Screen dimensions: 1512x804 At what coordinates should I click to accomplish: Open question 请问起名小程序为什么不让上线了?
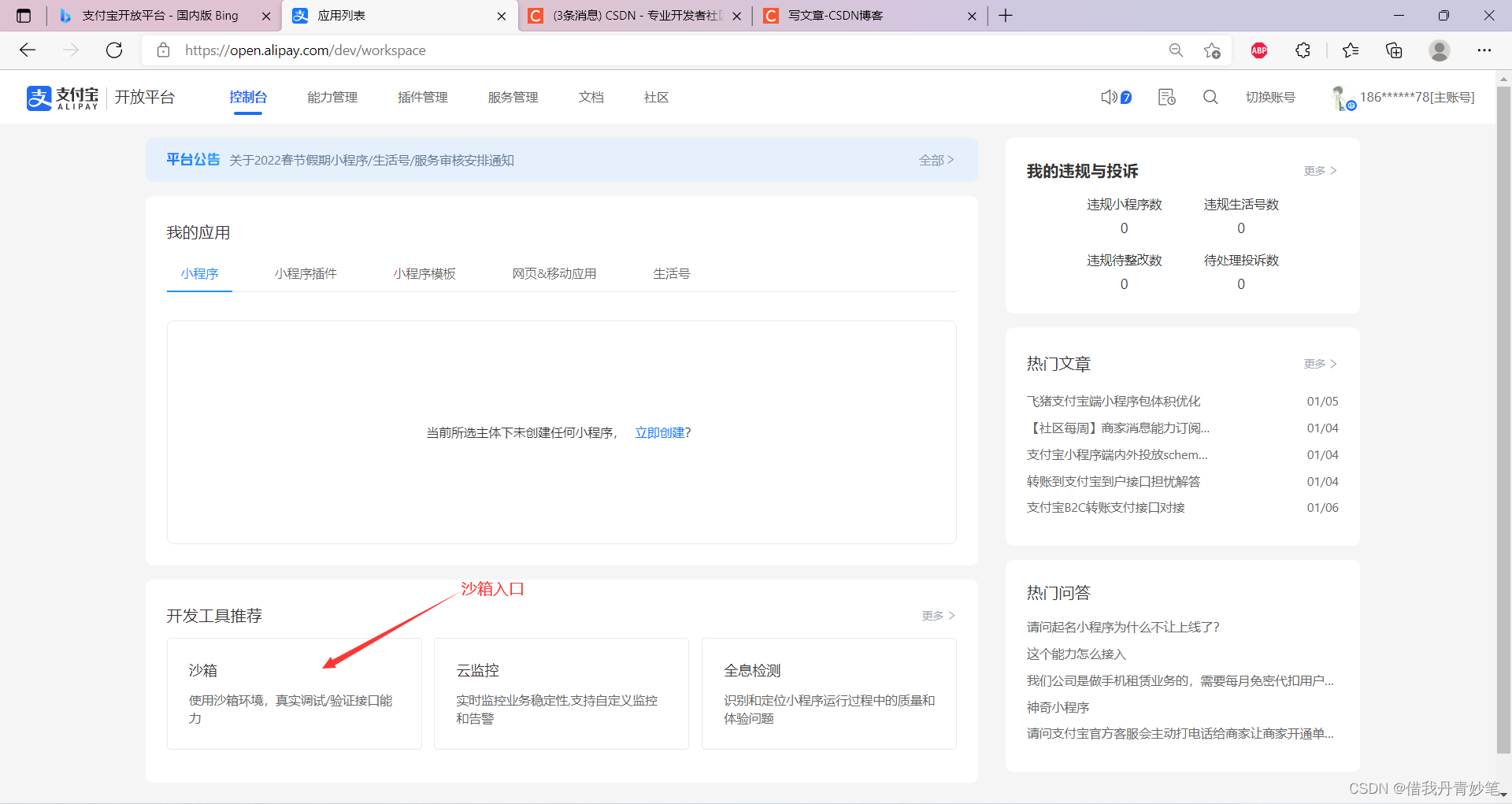click(1123, 627)
